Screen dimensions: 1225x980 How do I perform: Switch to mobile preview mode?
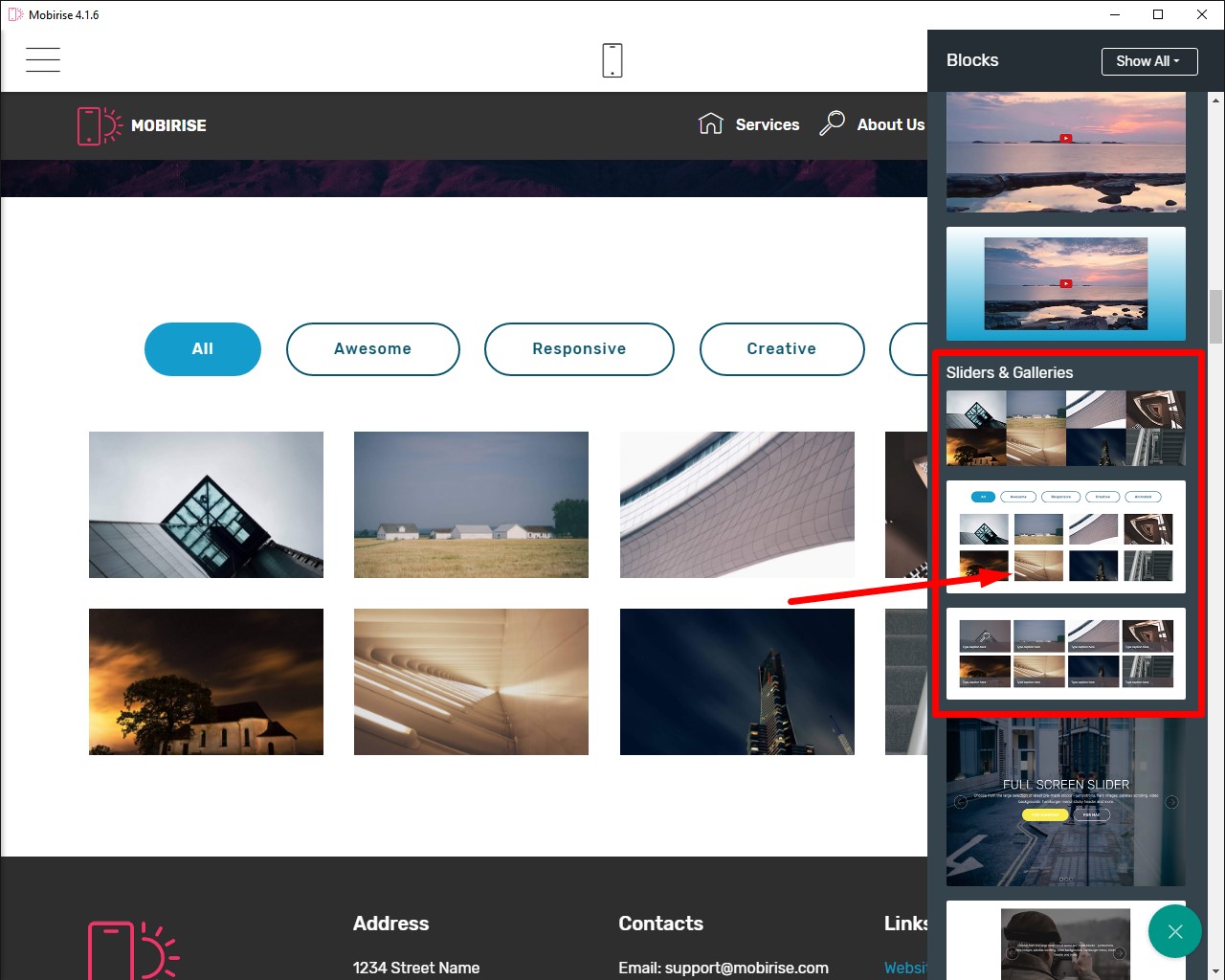[612, 59]
